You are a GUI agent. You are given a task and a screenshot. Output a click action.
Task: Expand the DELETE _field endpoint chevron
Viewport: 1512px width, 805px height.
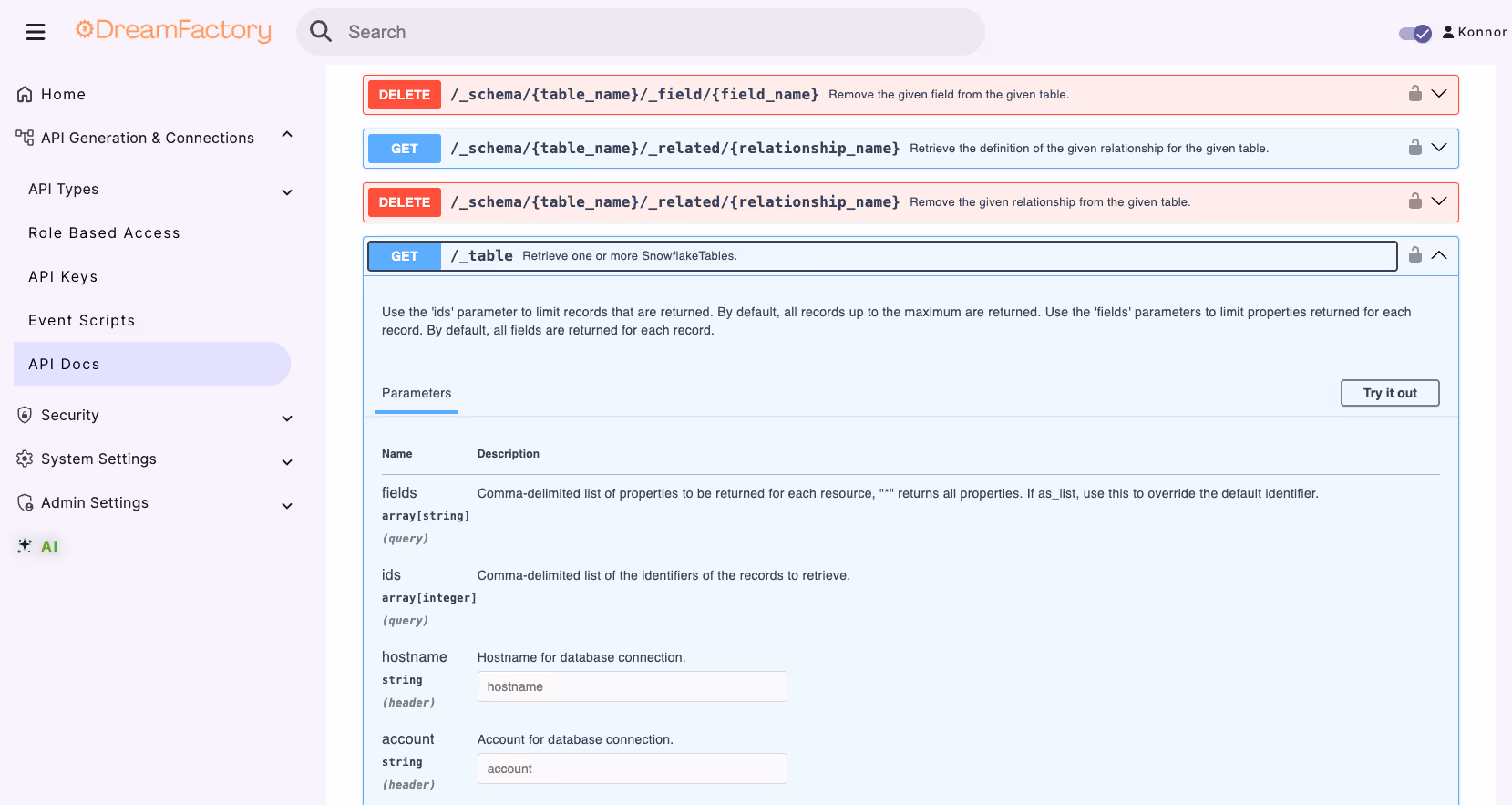1439,94
